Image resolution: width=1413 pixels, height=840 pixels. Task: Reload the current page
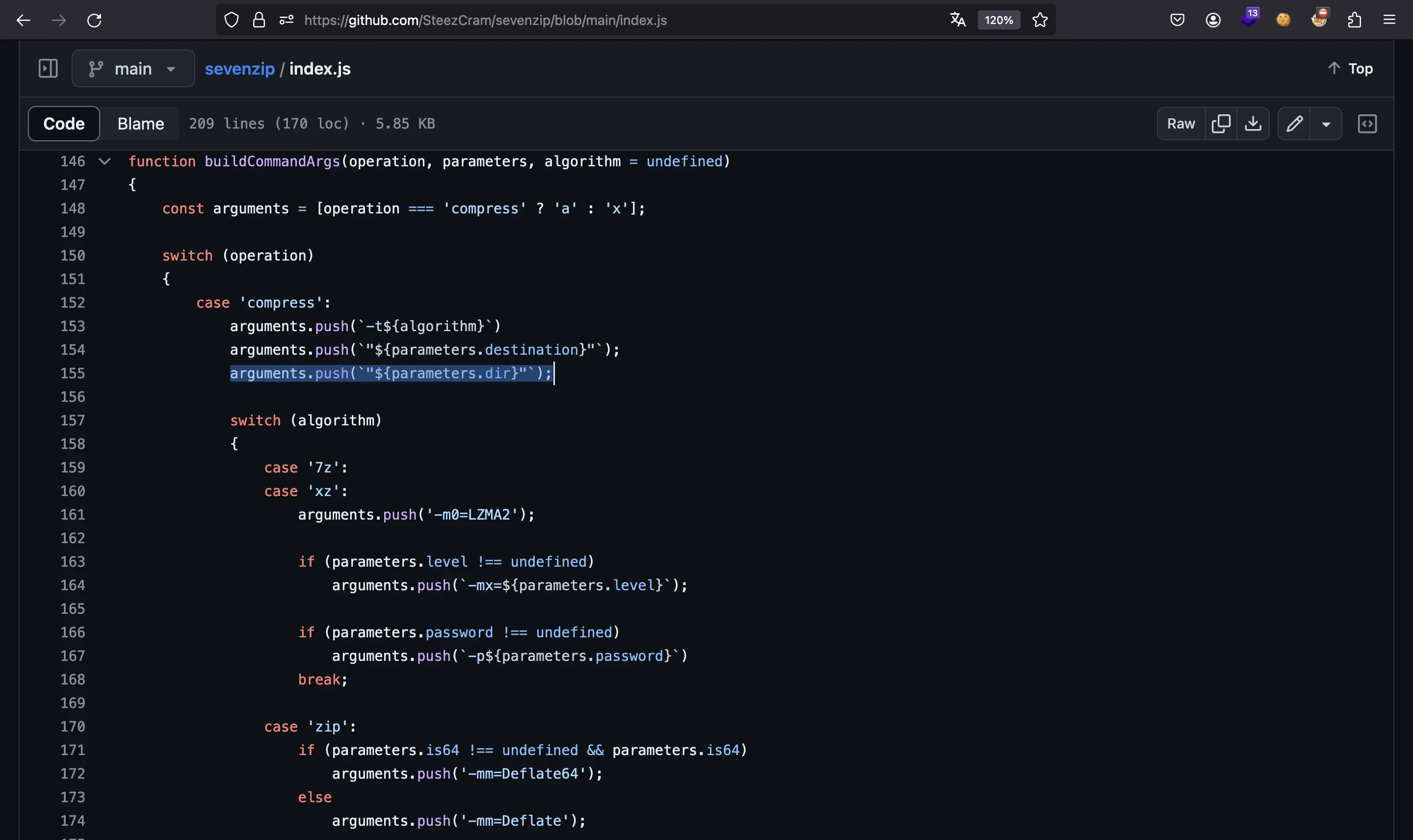coord(95,21)
